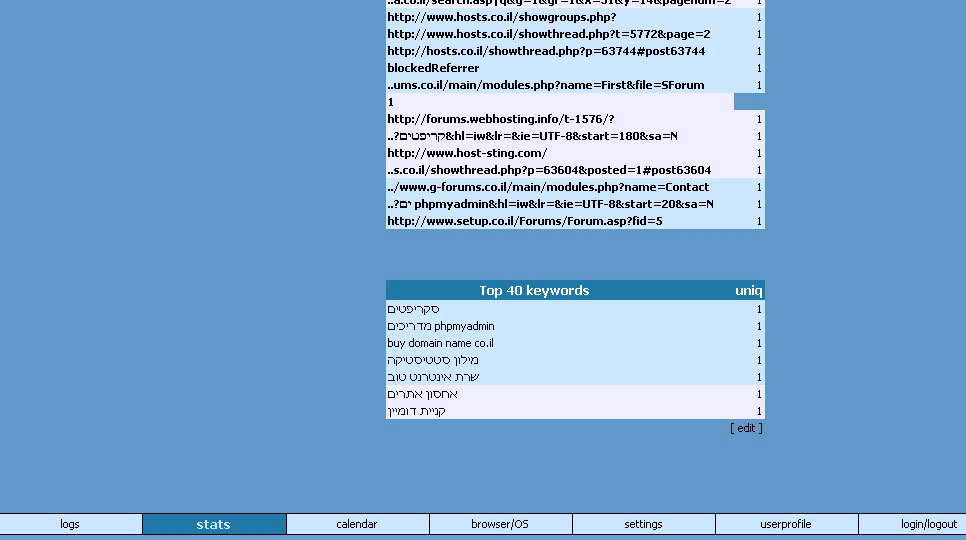Open the logs tab
Viewport: 966px width, 540px height.
pos(70,524)
